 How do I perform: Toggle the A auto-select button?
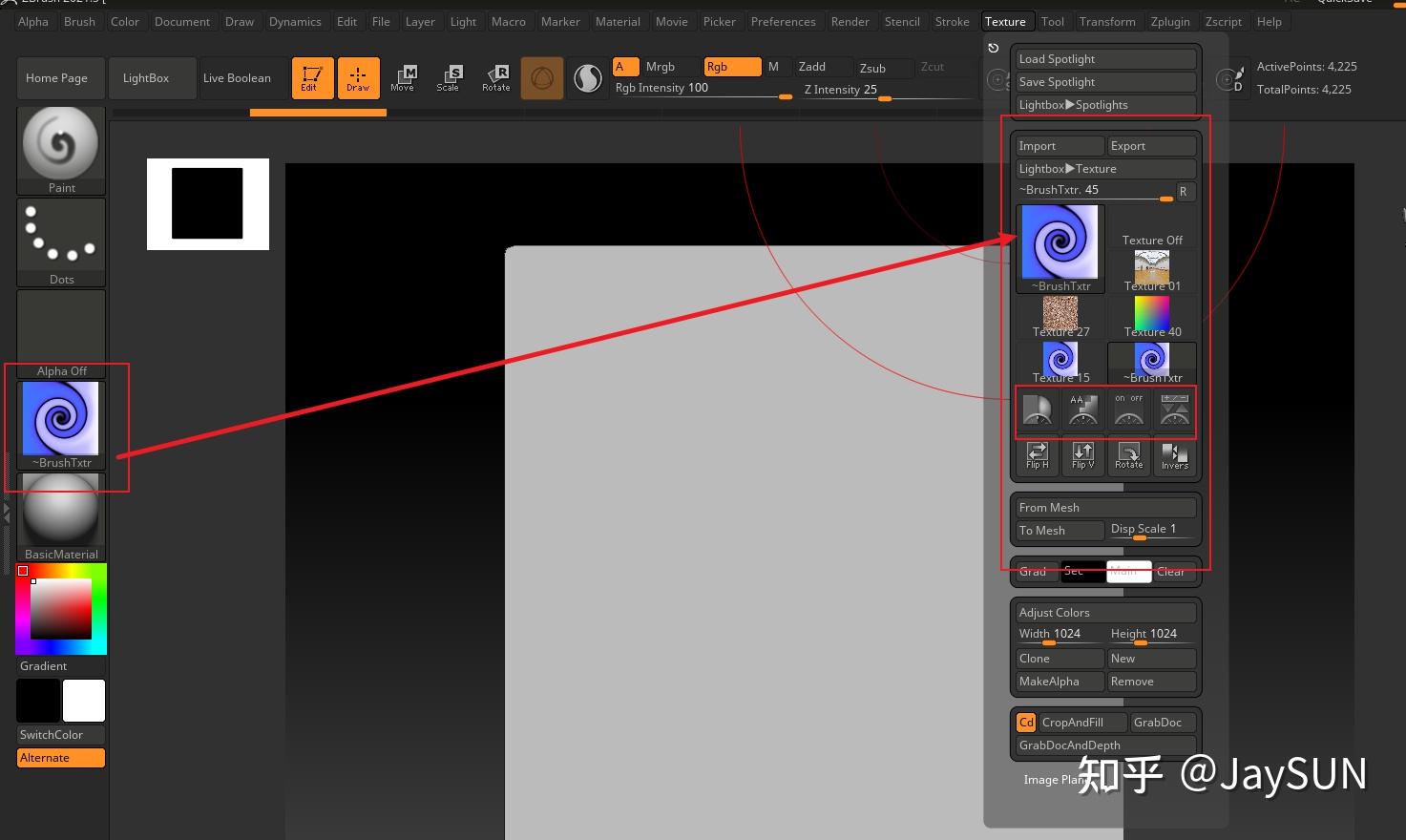point(624,67)
